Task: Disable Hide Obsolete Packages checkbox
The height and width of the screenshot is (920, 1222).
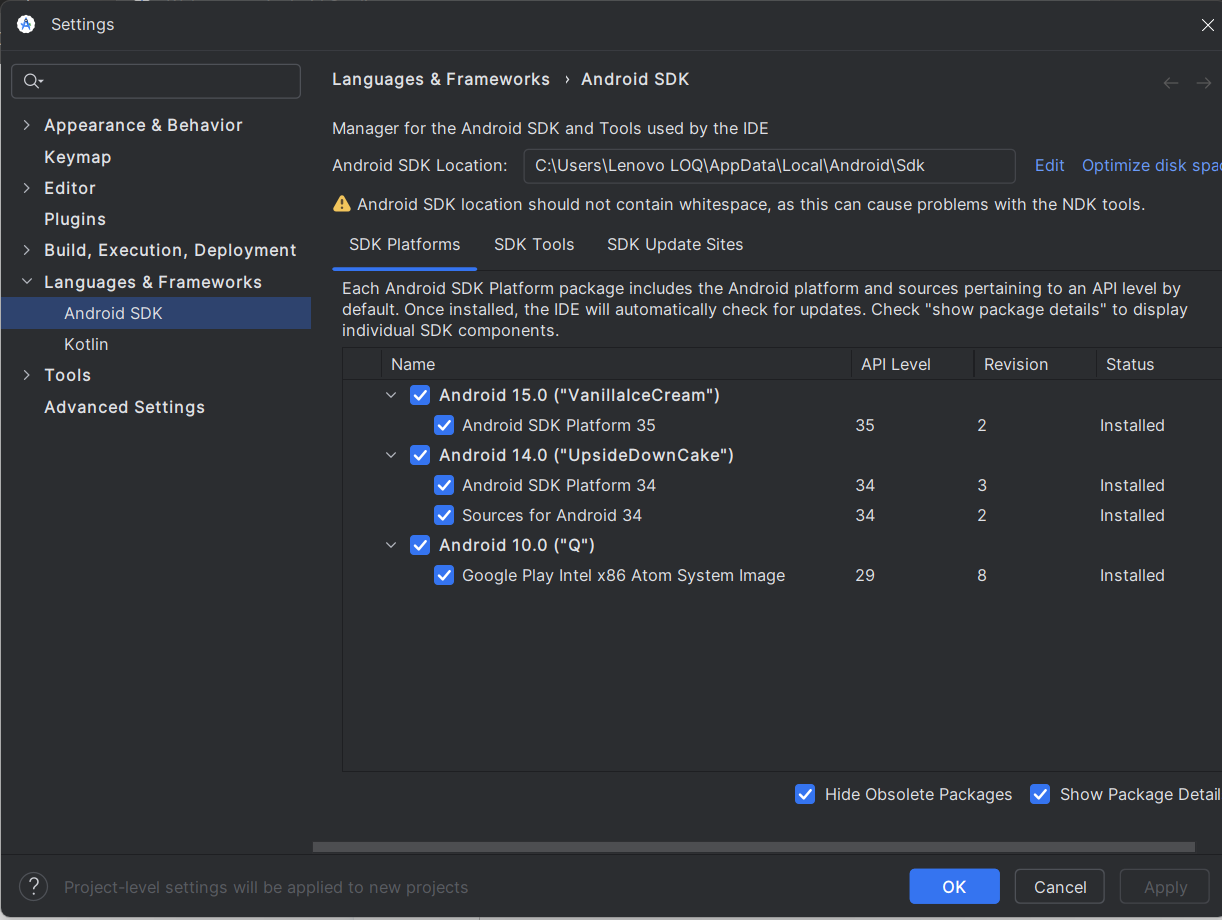Action: click(x=805, y=794)
